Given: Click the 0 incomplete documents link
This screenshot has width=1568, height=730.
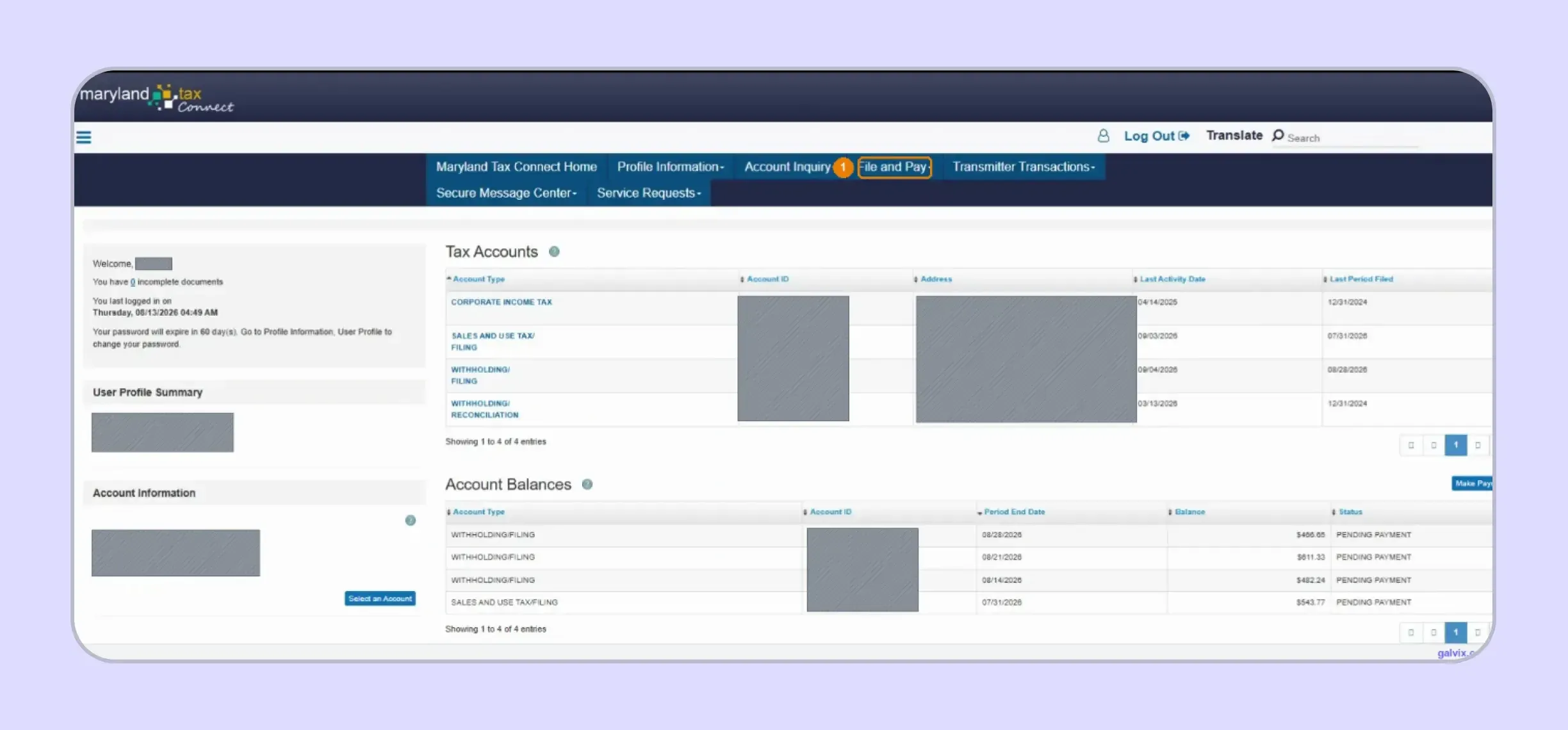Looking at the screenshot, I should pyautogui.click(x=133, y=282).
